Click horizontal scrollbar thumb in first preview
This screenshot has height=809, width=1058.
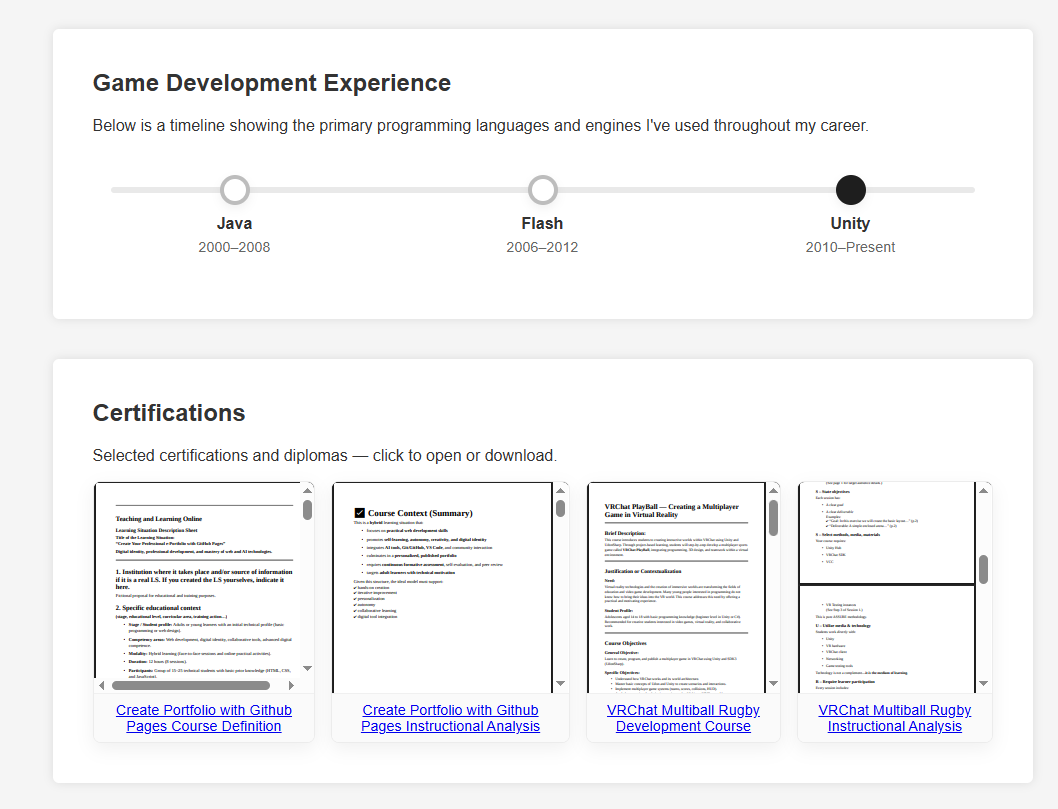[x=190, y=685]
